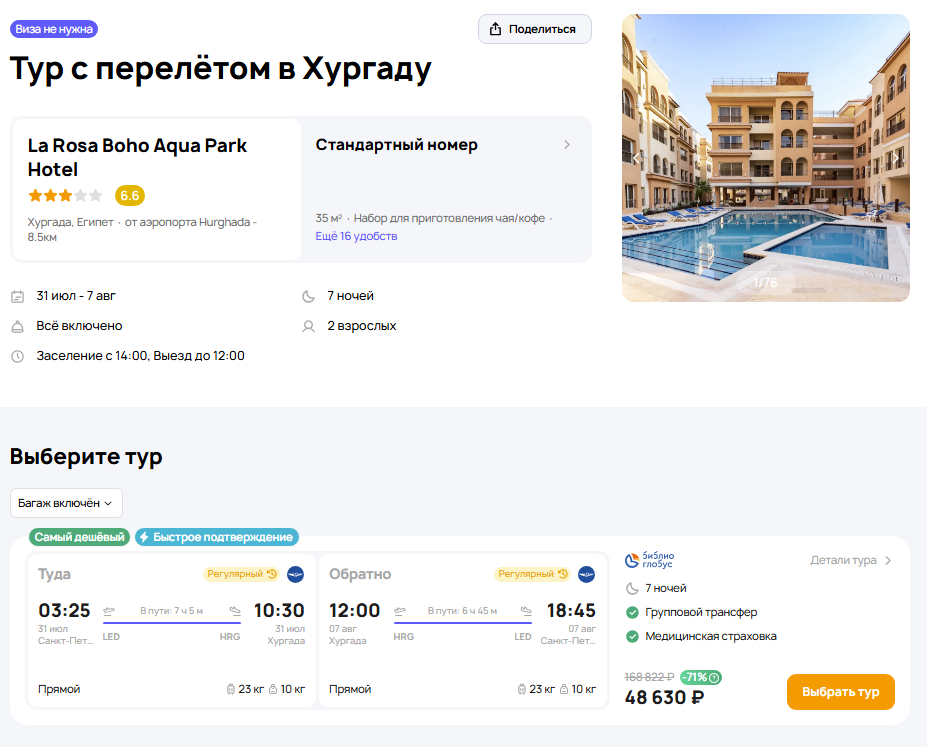Select the Самый дешёвый tag
The image size is (927, 747).
pos(80,537)
